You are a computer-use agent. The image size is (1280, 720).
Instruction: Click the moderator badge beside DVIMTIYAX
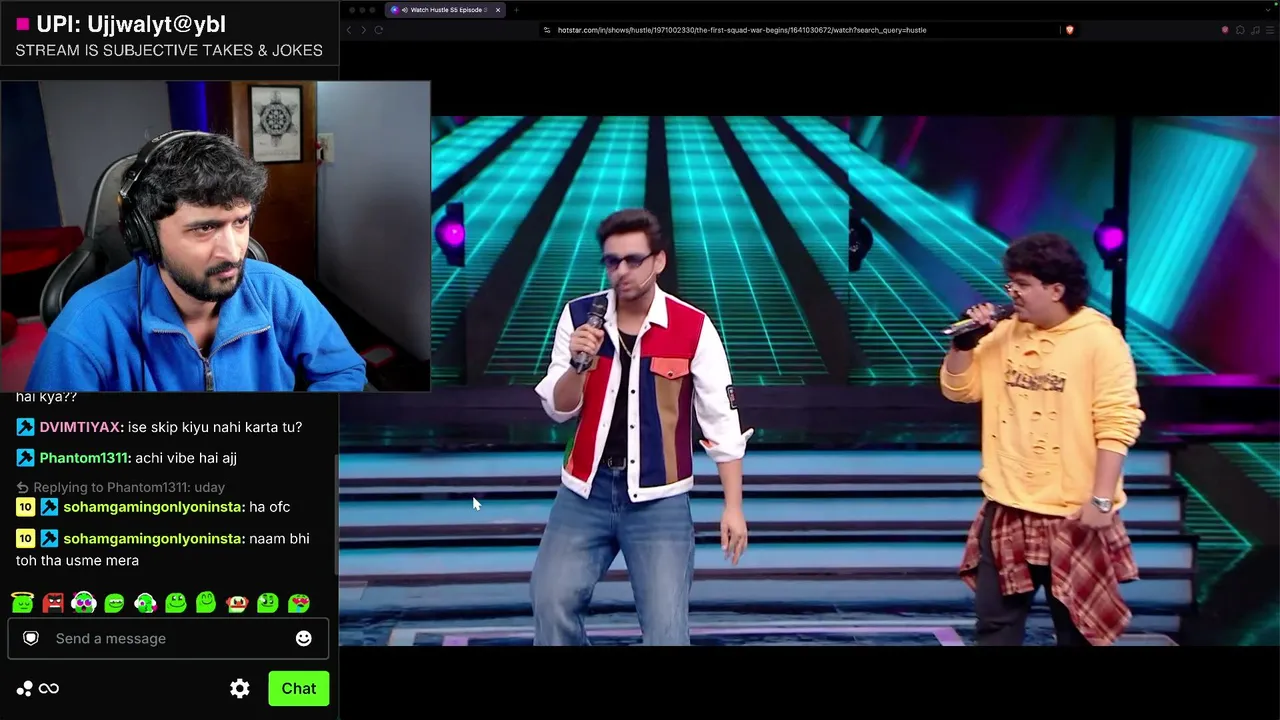click(x=25, y=427)
